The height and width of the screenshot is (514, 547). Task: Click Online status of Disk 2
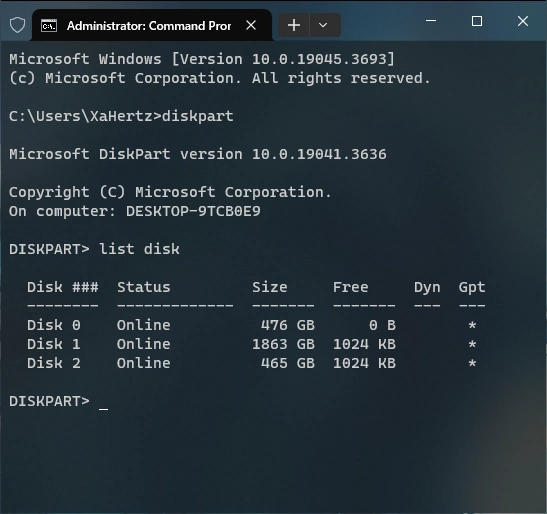tap(143, 363)
